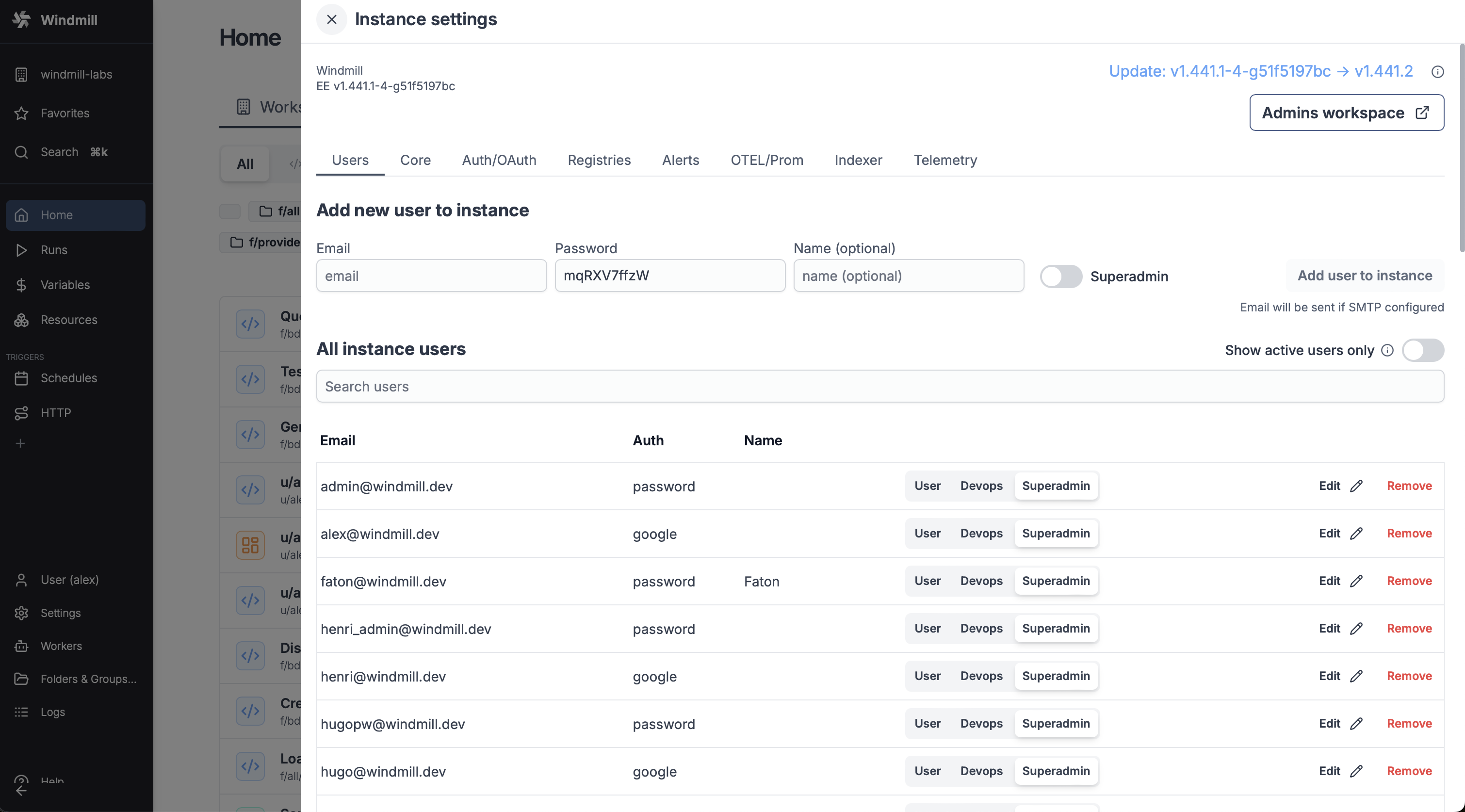Click the plus icon under triggers

point(20,443)
